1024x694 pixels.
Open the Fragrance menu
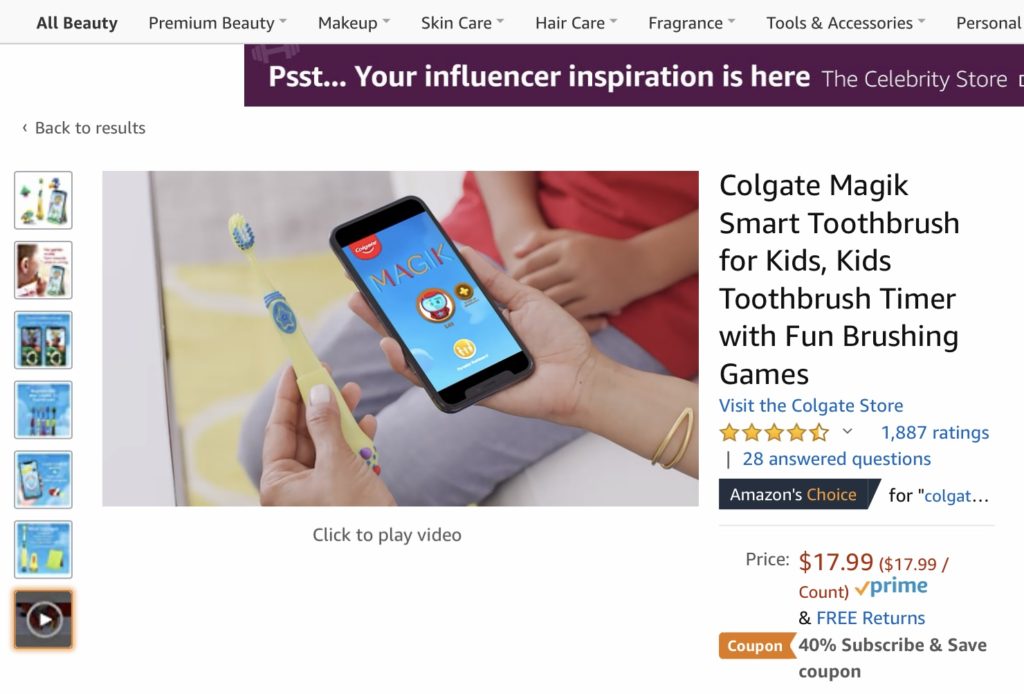691,23
